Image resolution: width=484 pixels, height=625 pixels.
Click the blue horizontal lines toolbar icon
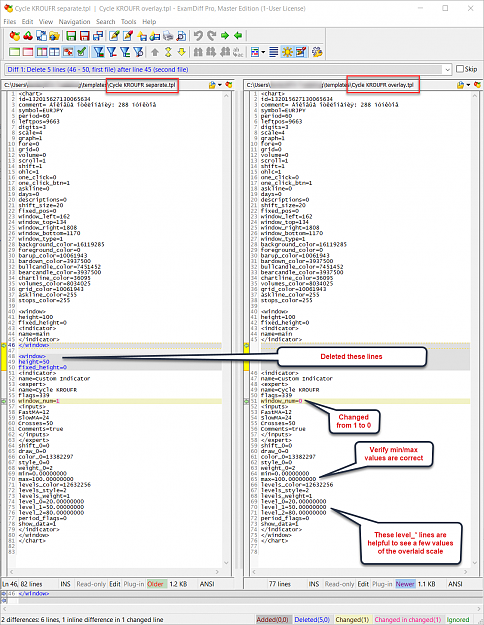[x=274, y=52]
